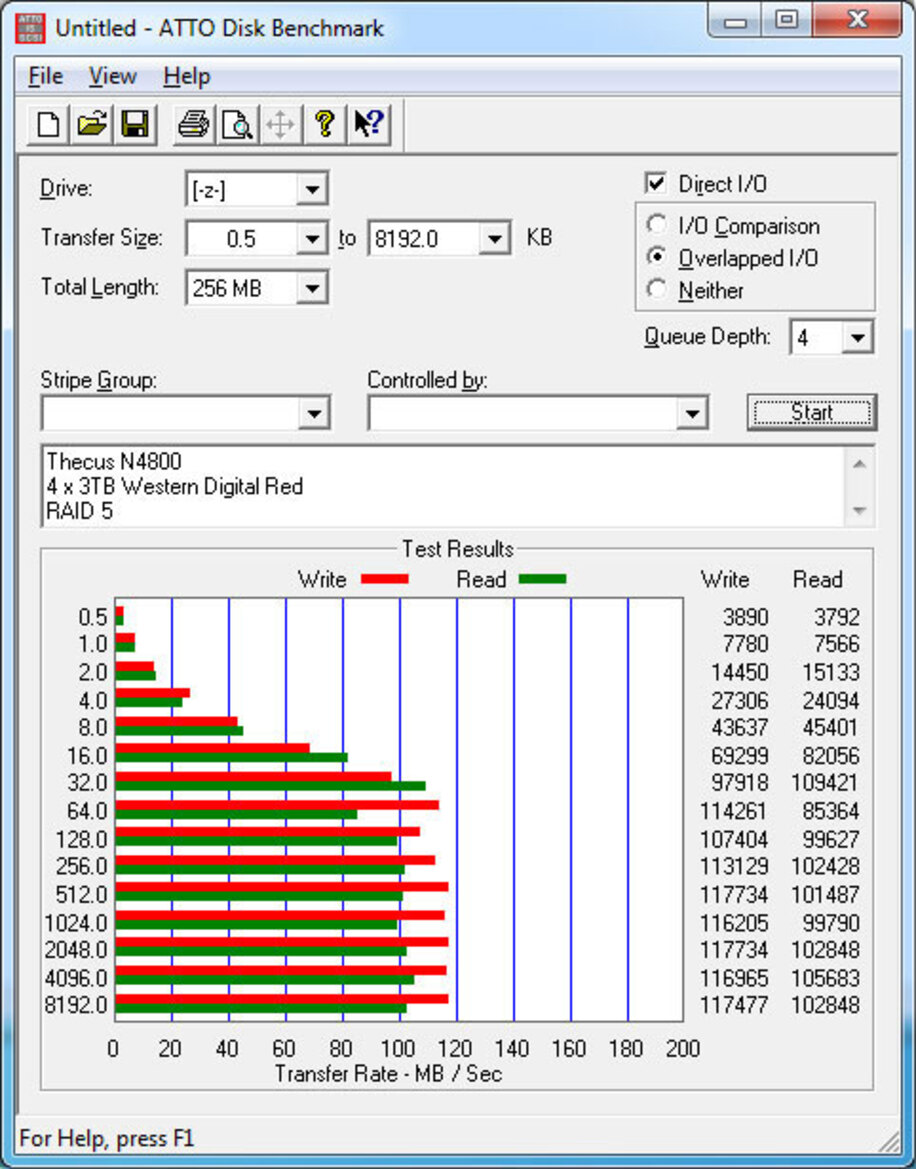Viewport: 916px width, 1169px height.
Task: Click the read value 109421
Action: coord(824,783)
